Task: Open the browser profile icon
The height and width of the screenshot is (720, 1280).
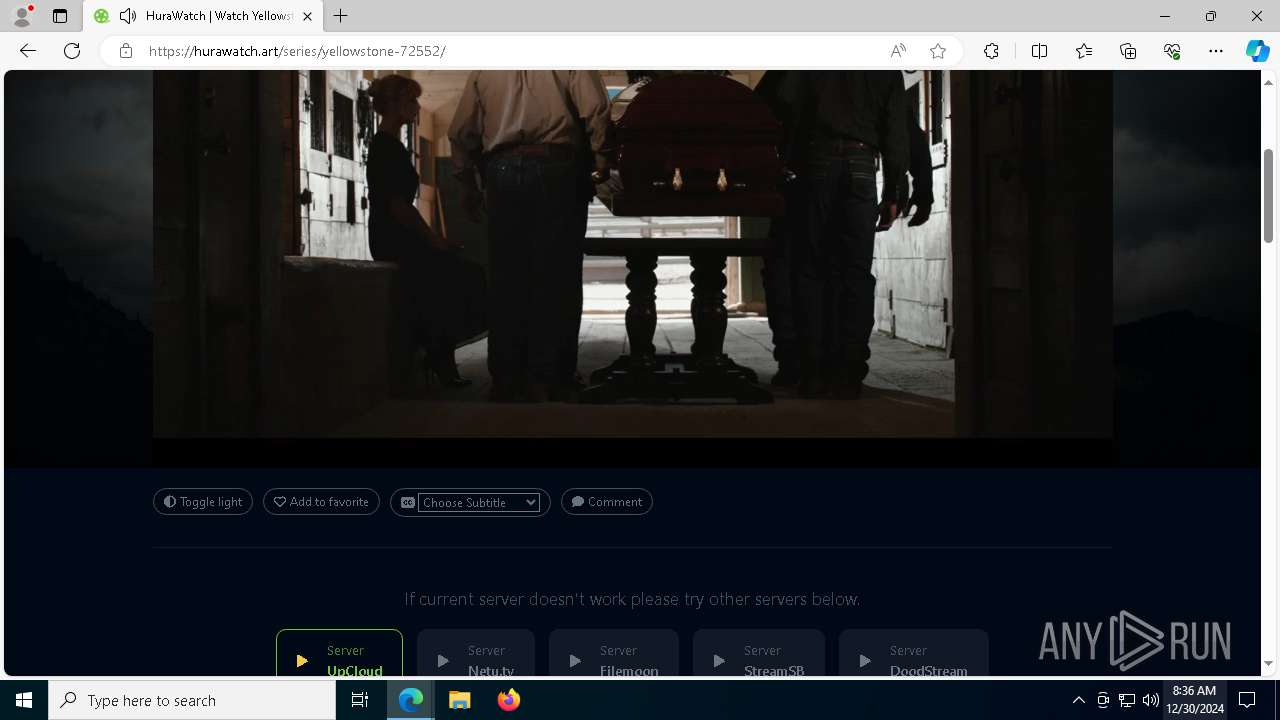Action: 22,16
